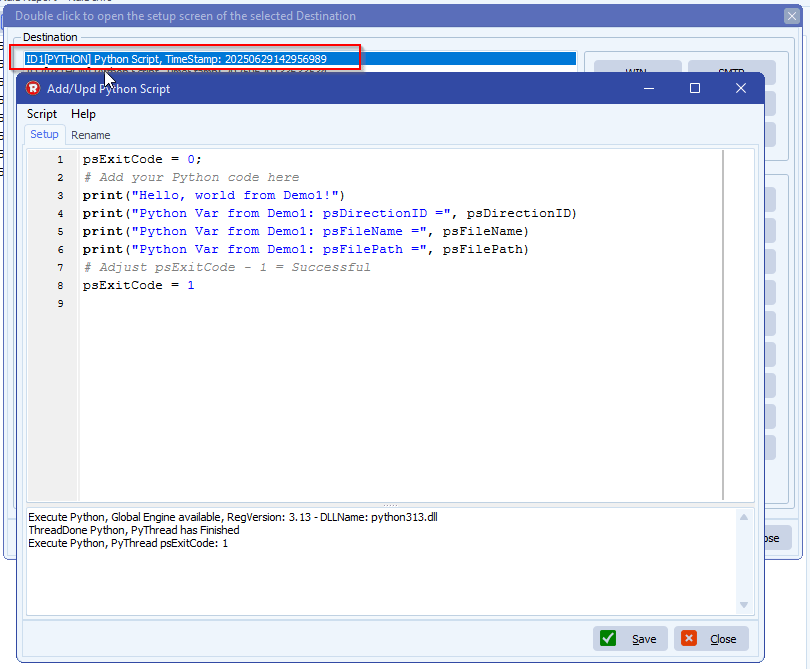The height and width of the screenshot is (669, 810).
Task: Minimize the Add/Upd Python Script window
Action: click(649, 88)
